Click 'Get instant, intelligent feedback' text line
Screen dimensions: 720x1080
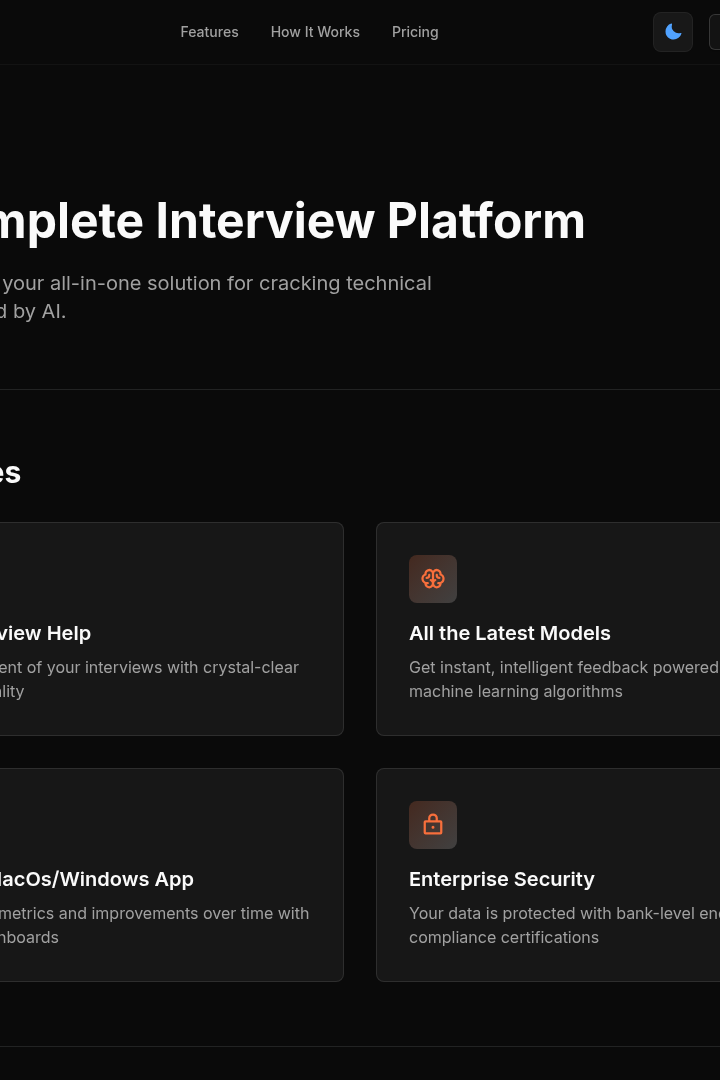pos(529,667)
